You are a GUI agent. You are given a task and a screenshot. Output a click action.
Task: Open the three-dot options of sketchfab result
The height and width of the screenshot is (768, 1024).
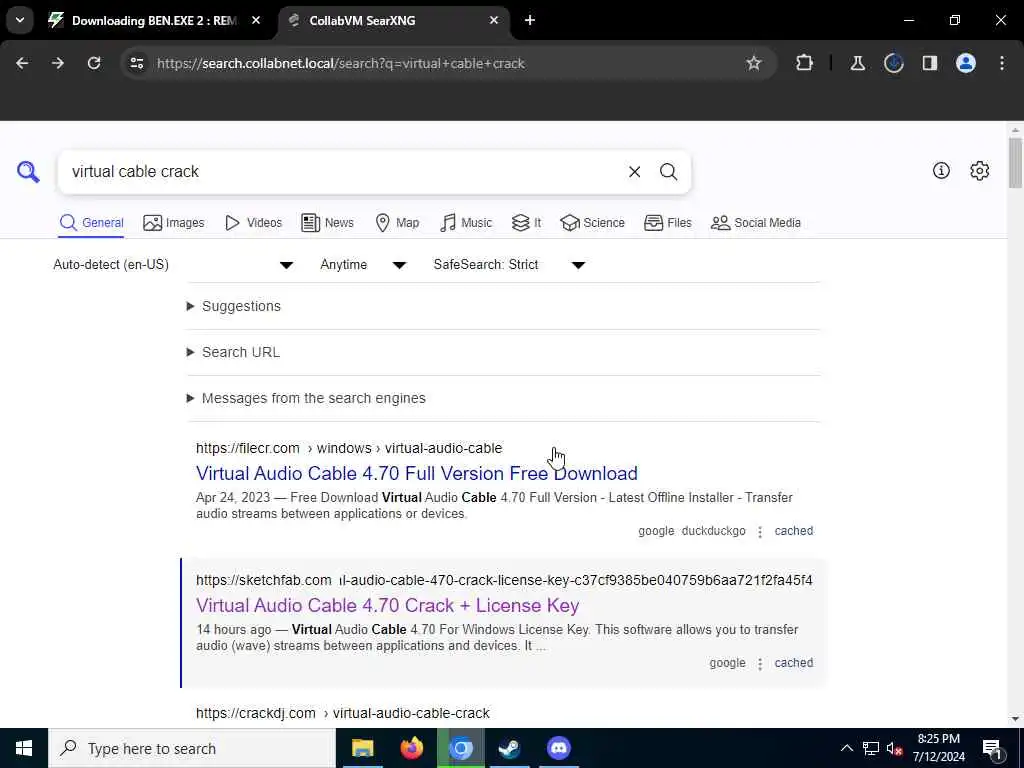pos(760,664)
